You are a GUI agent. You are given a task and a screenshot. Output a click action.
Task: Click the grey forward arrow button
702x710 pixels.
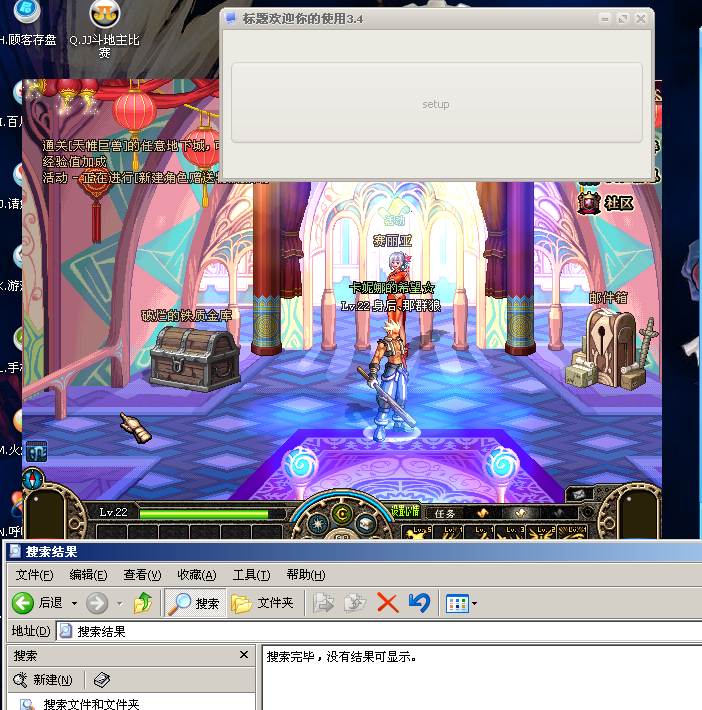[x=97, y=603]
